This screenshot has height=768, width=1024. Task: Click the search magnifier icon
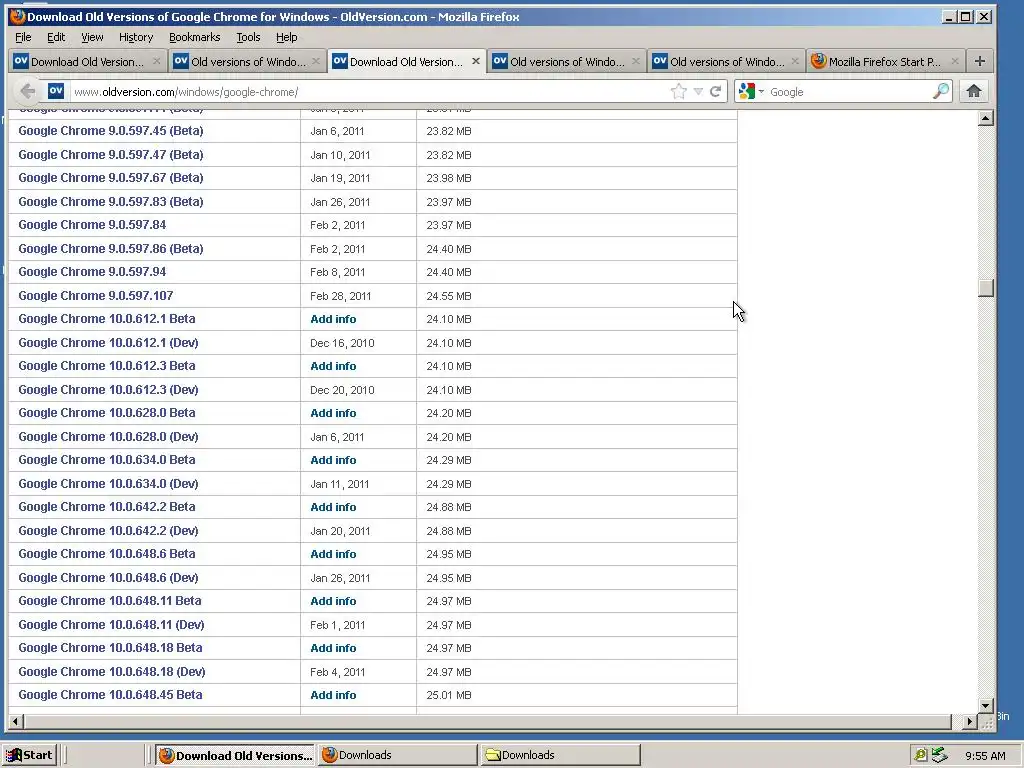click(x=940, y=91)
